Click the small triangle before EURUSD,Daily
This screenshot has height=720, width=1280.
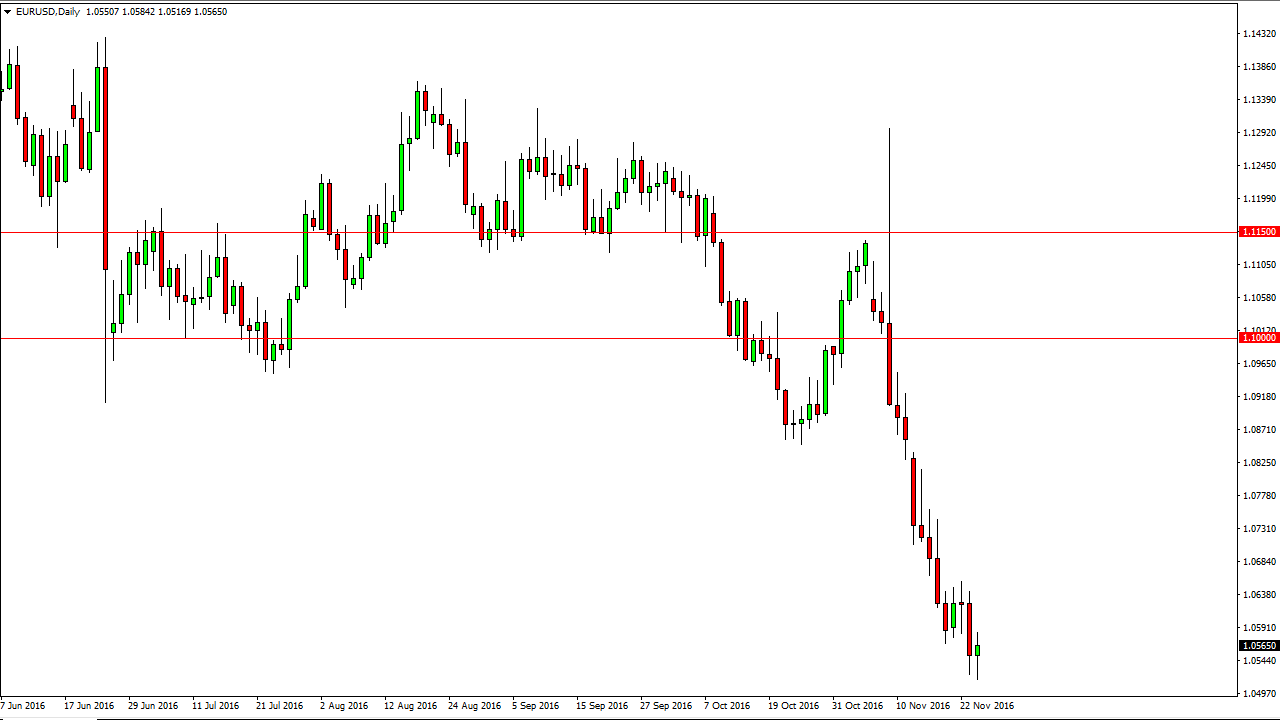(x=7, y=12)
